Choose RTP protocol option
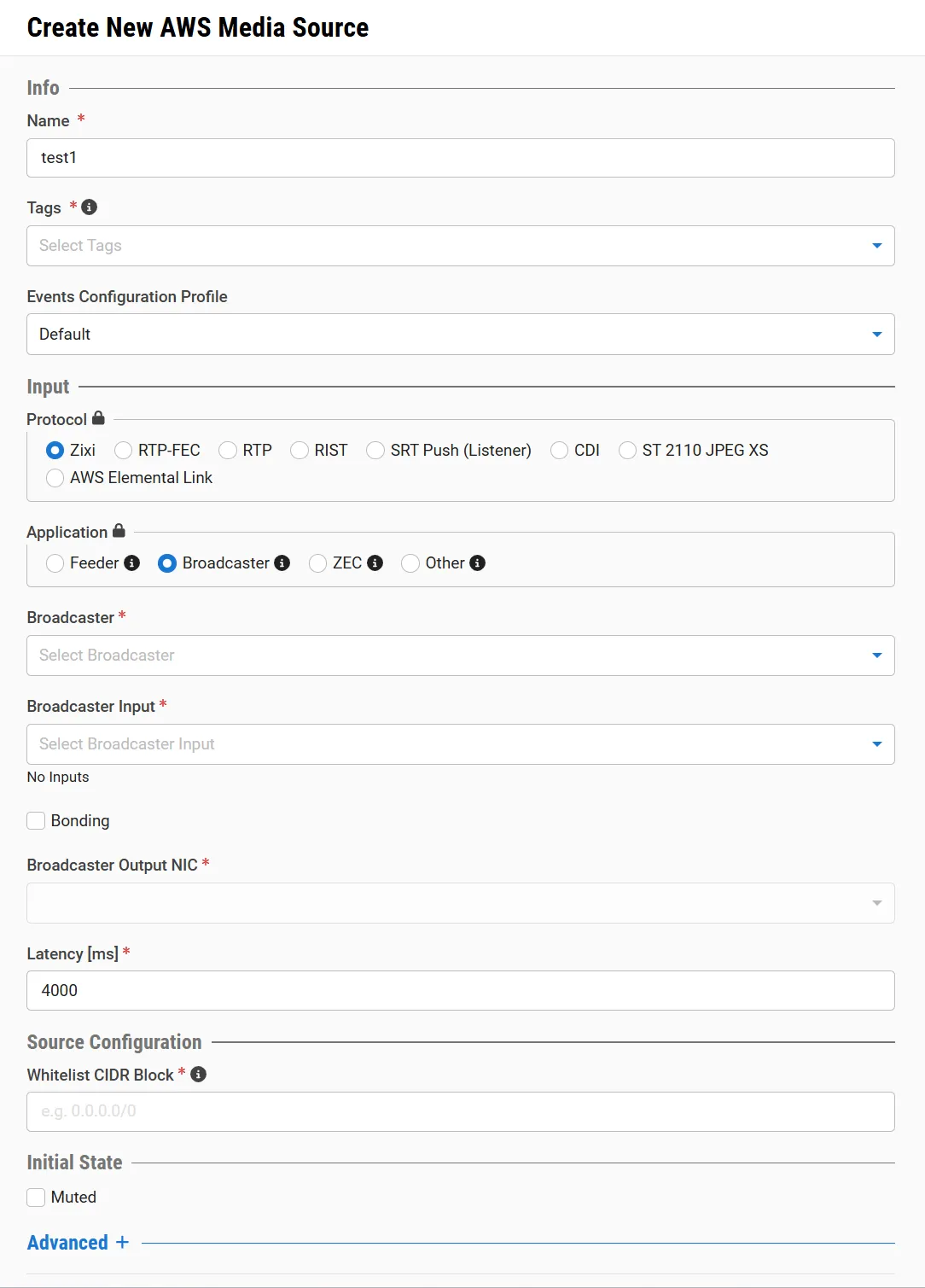Image resolution: width=925 pixels, height=1288 pixels. click(228, 451)
